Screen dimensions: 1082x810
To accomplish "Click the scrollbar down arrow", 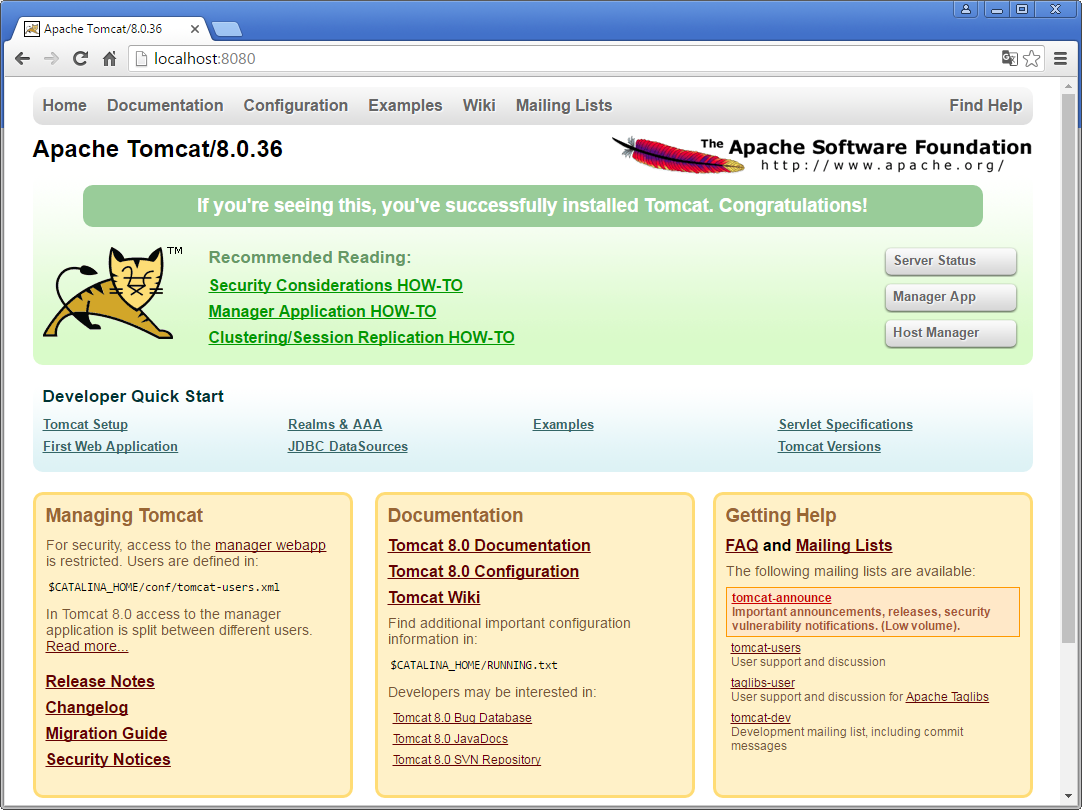I will point(1068,798).
